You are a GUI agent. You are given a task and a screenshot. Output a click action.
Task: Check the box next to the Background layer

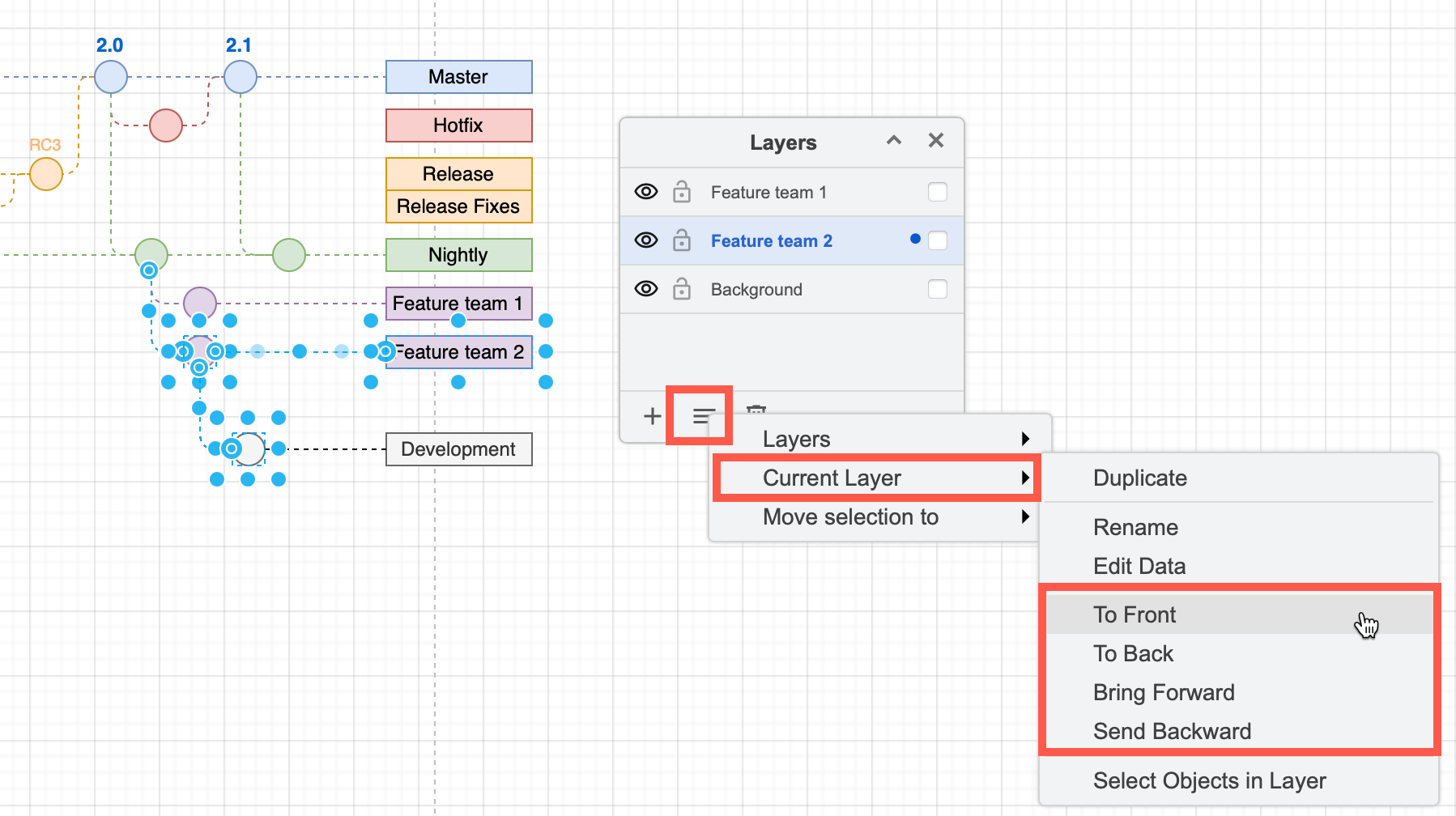[x=937, y=288]
